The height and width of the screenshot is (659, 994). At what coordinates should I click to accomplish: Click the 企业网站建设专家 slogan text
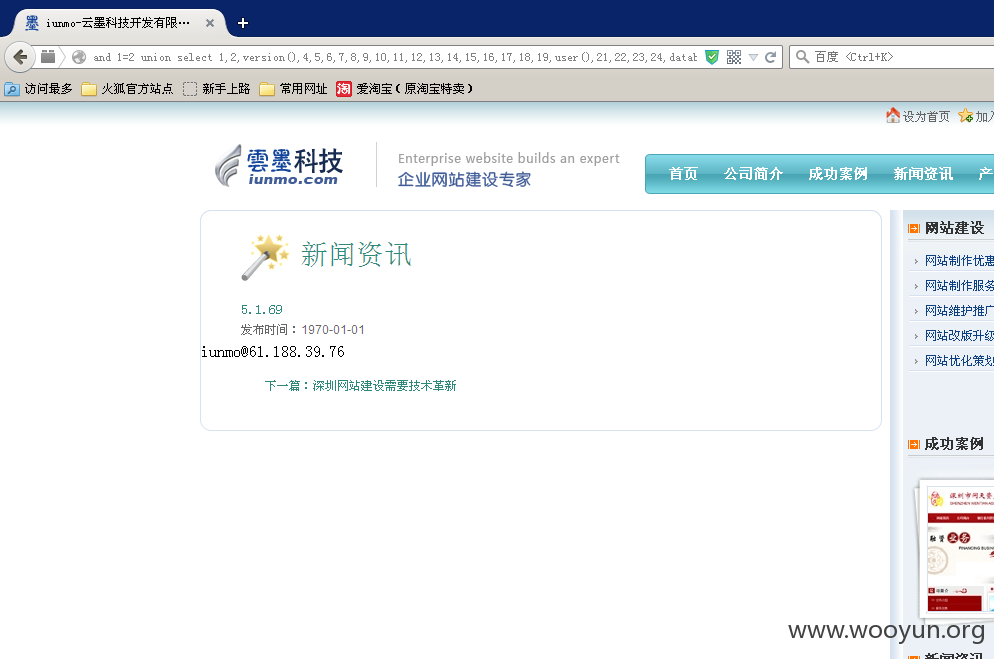coord(464,180)
